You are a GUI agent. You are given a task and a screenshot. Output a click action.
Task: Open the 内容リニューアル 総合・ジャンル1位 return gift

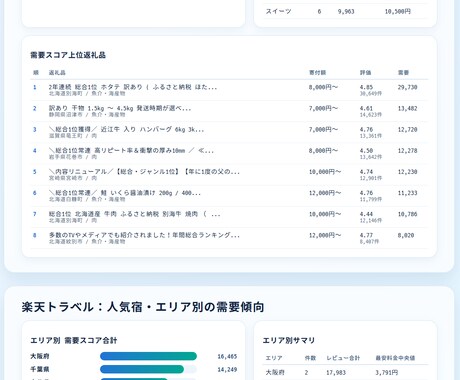tap(144, 172)
